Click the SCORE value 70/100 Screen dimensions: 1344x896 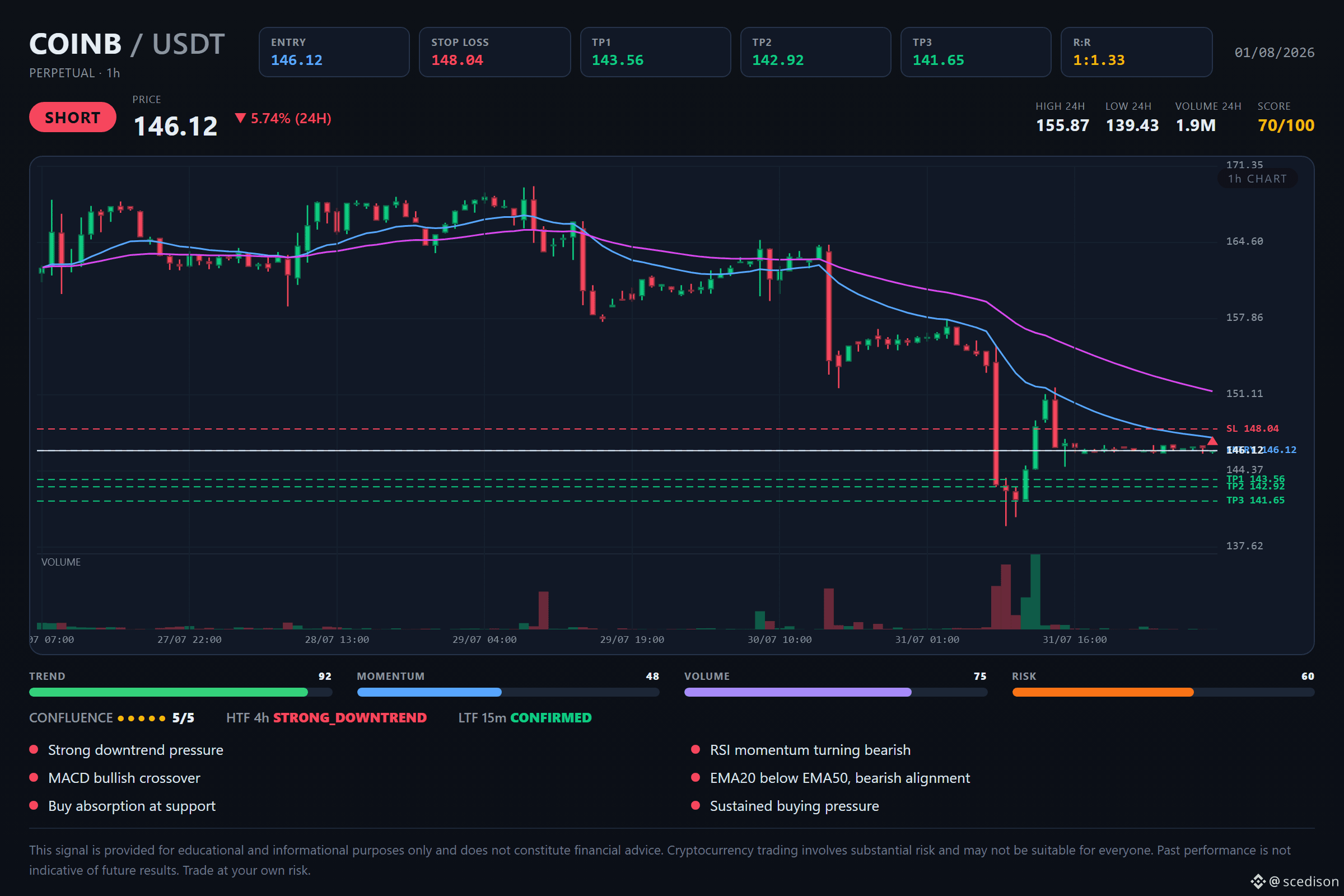pyautogui.click(x=1286, y=125)
